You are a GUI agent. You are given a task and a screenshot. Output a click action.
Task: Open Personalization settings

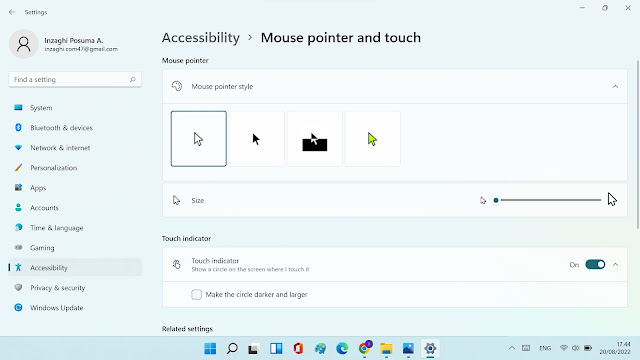point(75,168)
